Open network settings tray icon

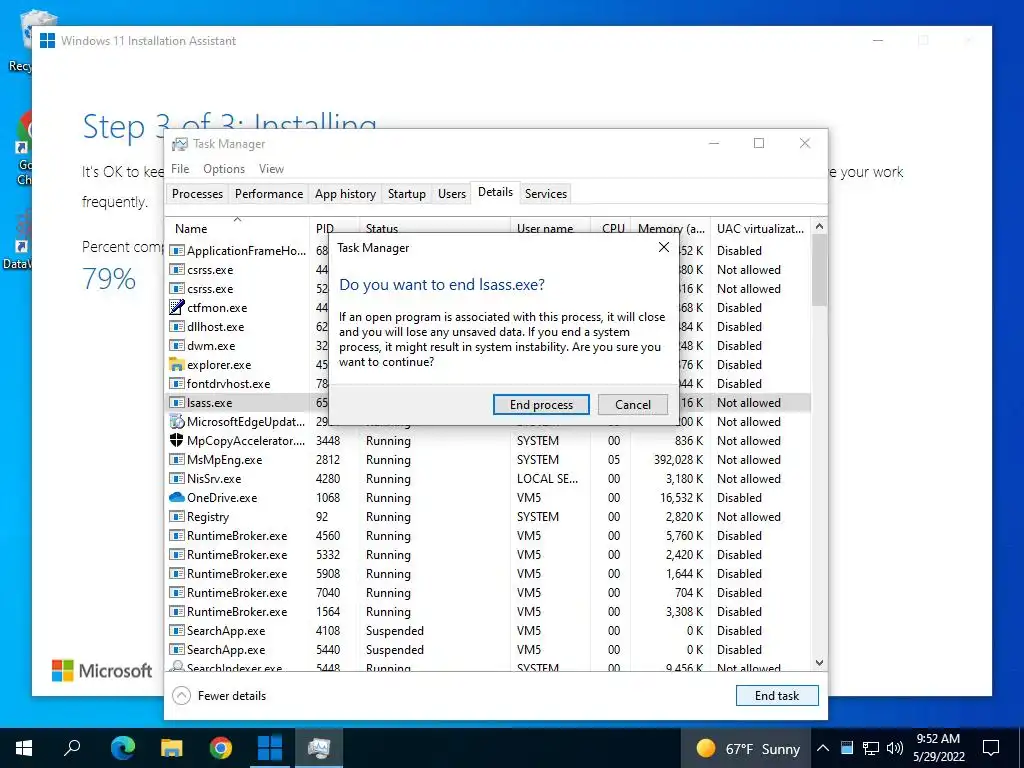(x=871, y=748)
